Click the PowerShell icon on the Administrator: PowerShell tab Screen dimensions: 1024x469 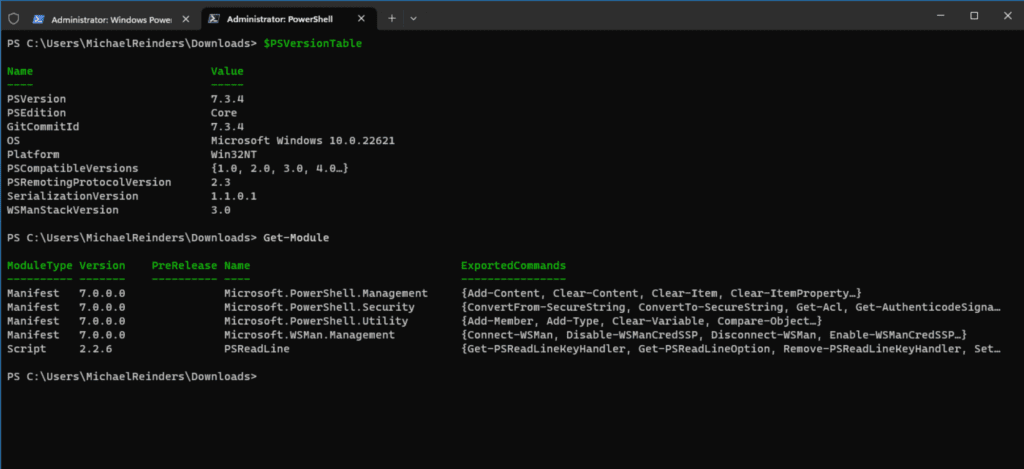pos(214,19)
